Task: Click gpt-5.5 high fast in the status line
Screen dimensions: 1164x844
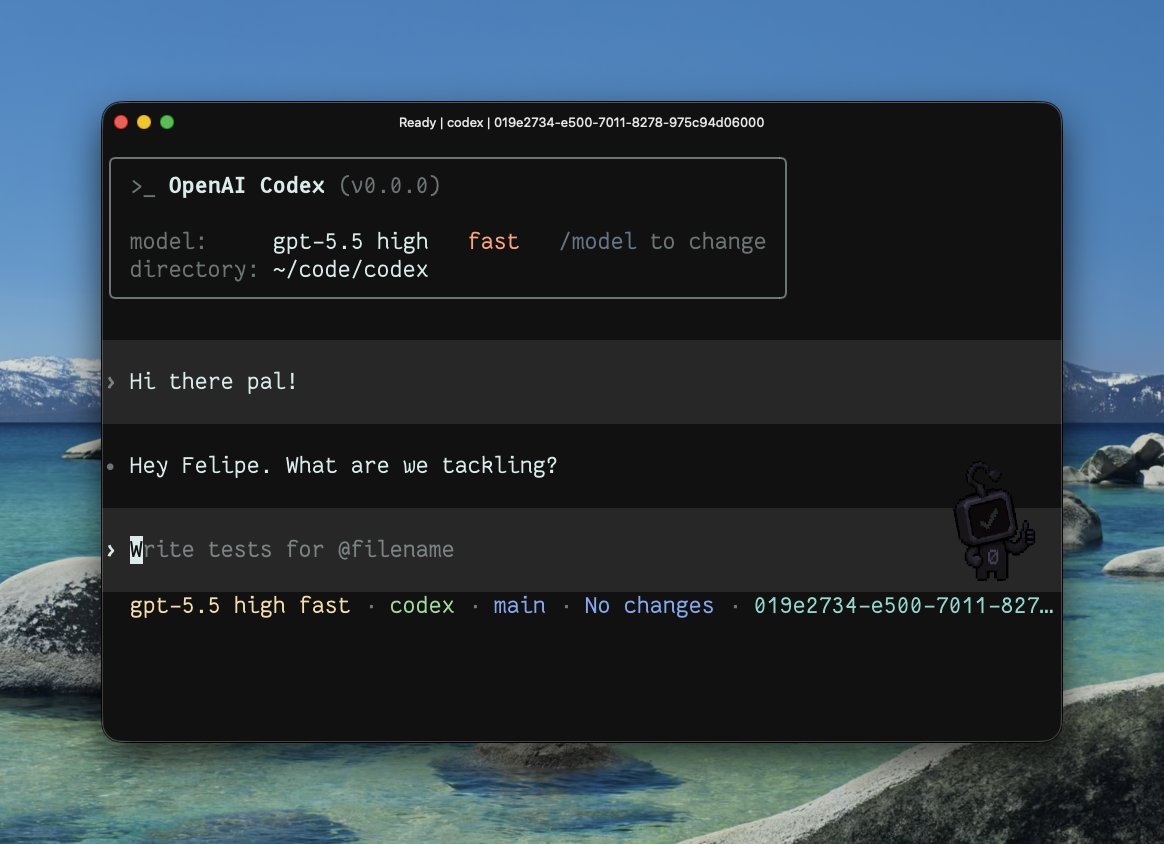Action: tap(240, 606)
